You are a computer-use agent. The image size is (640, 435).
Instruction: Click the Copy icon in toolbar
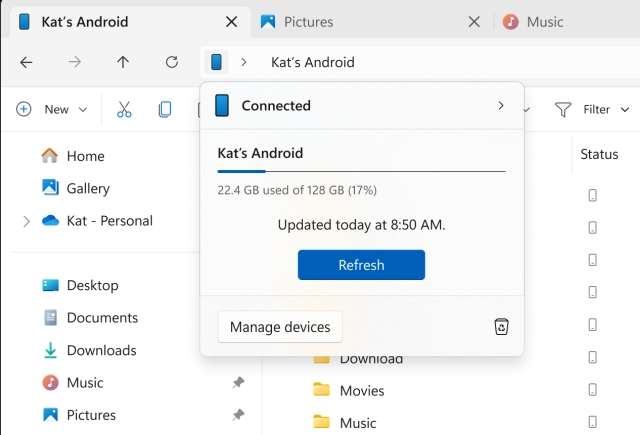[x=165, y=109]
